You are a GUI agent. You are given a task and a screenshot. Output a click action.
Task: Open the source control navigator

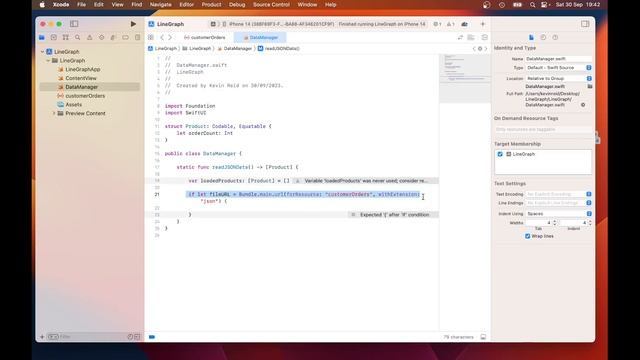click(x=53, y=38)
